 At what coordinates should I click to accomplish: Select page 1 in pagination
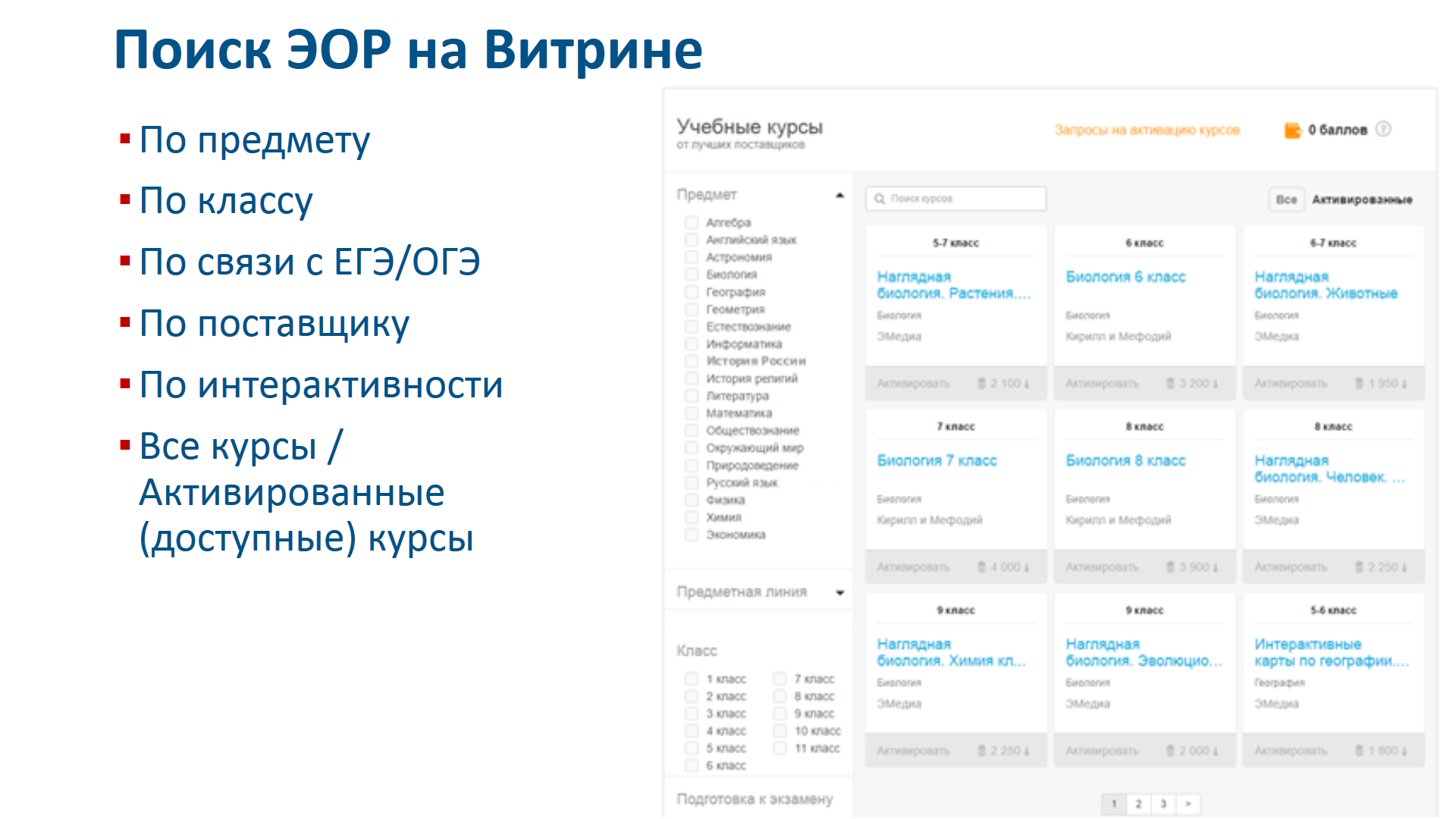1113,804
